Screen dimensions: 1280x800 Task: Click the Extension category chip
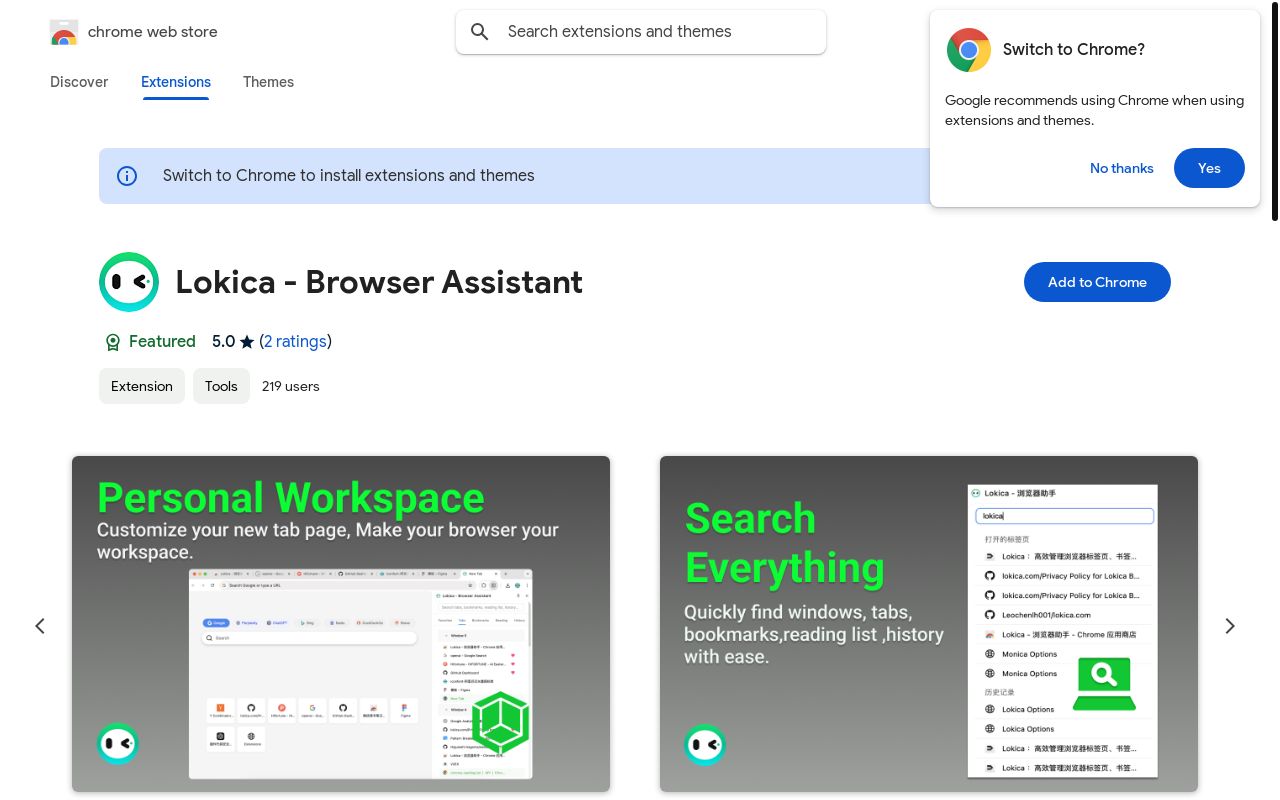click(142, 386)
